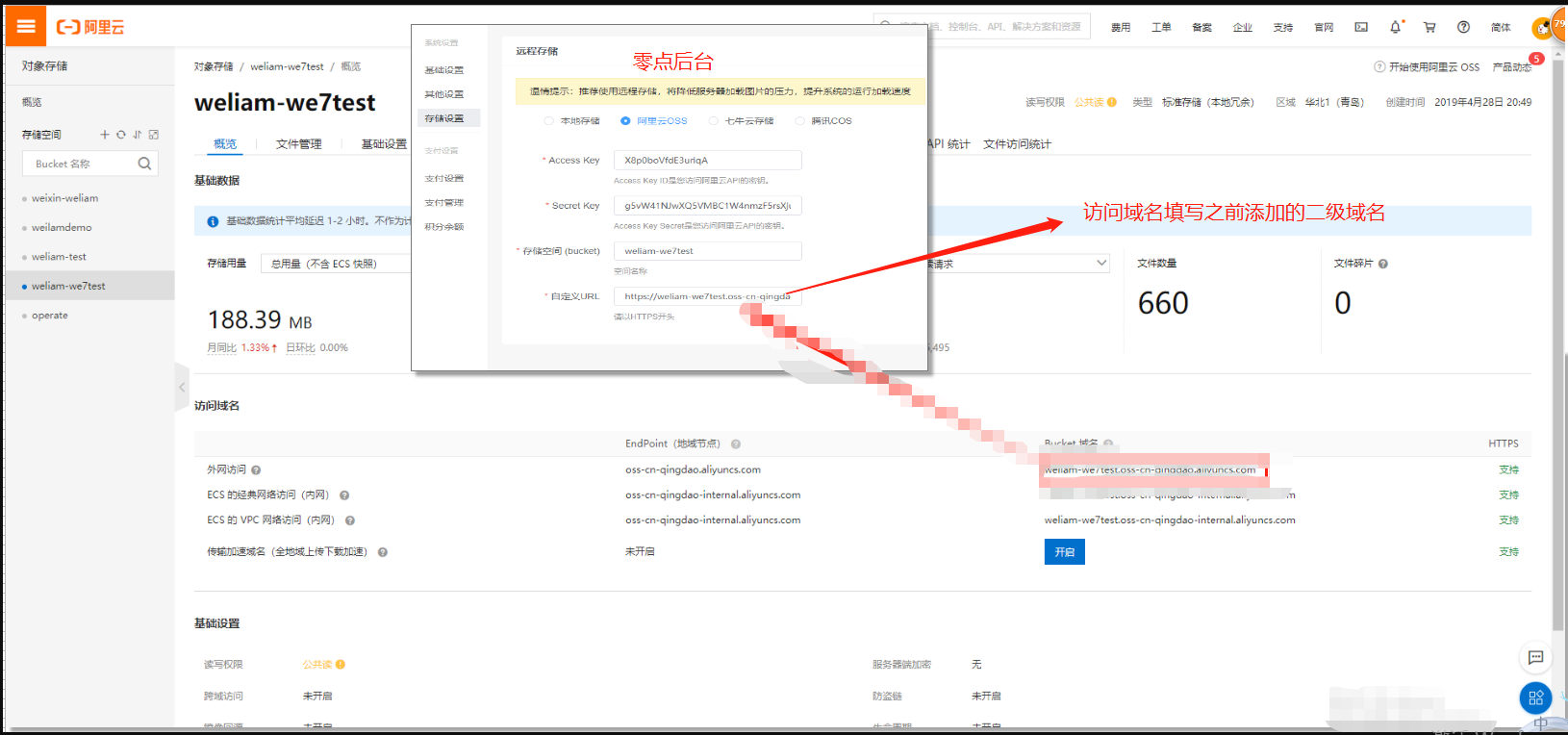Open 积分余额 in the settings menu

click(x=444, y=227)
